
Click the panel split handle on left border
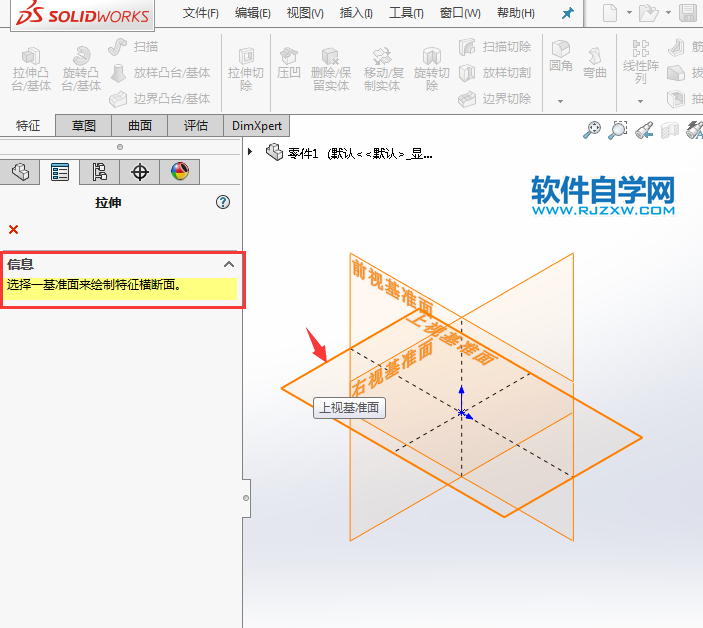click(x=246, y=498)
